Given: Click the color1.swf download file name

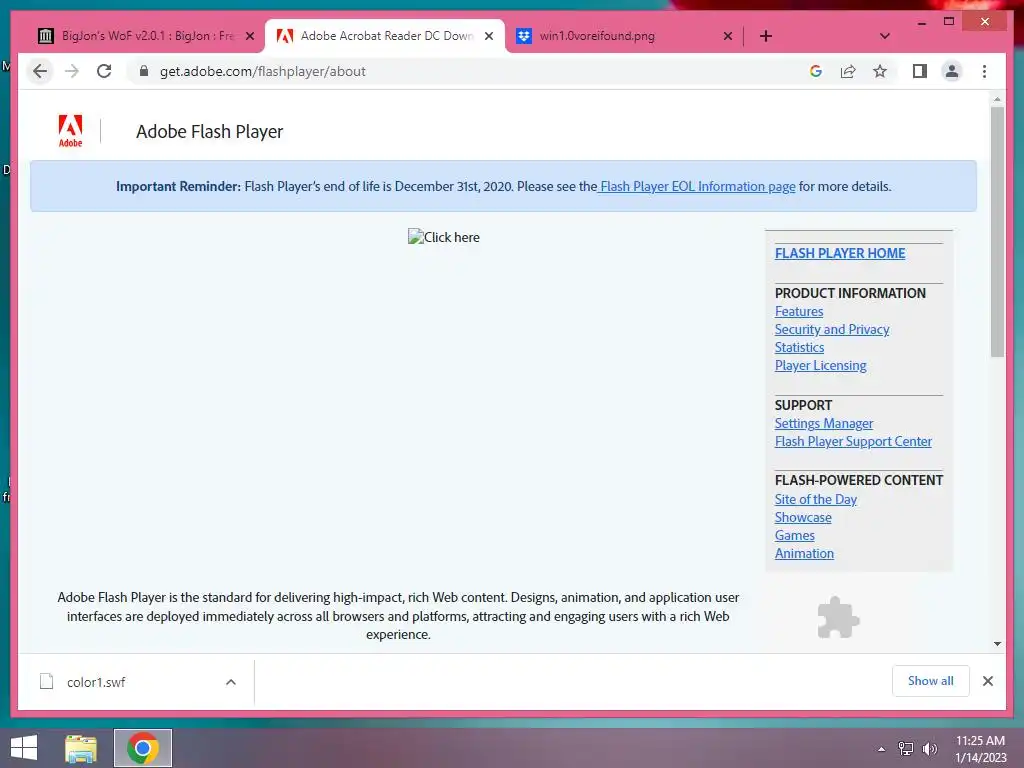Looking at the screenshot, I should click(96, 682).
